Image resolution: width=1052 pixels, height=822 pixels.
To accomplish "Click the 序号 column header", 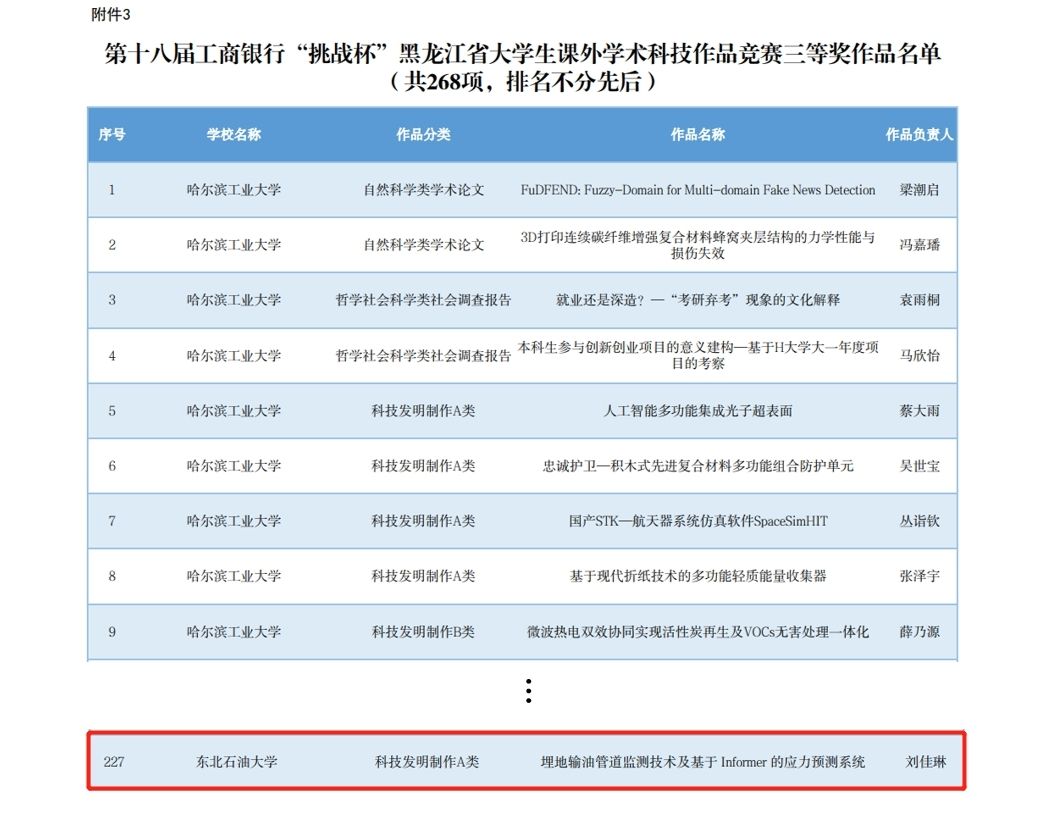I will click(111, 134).
